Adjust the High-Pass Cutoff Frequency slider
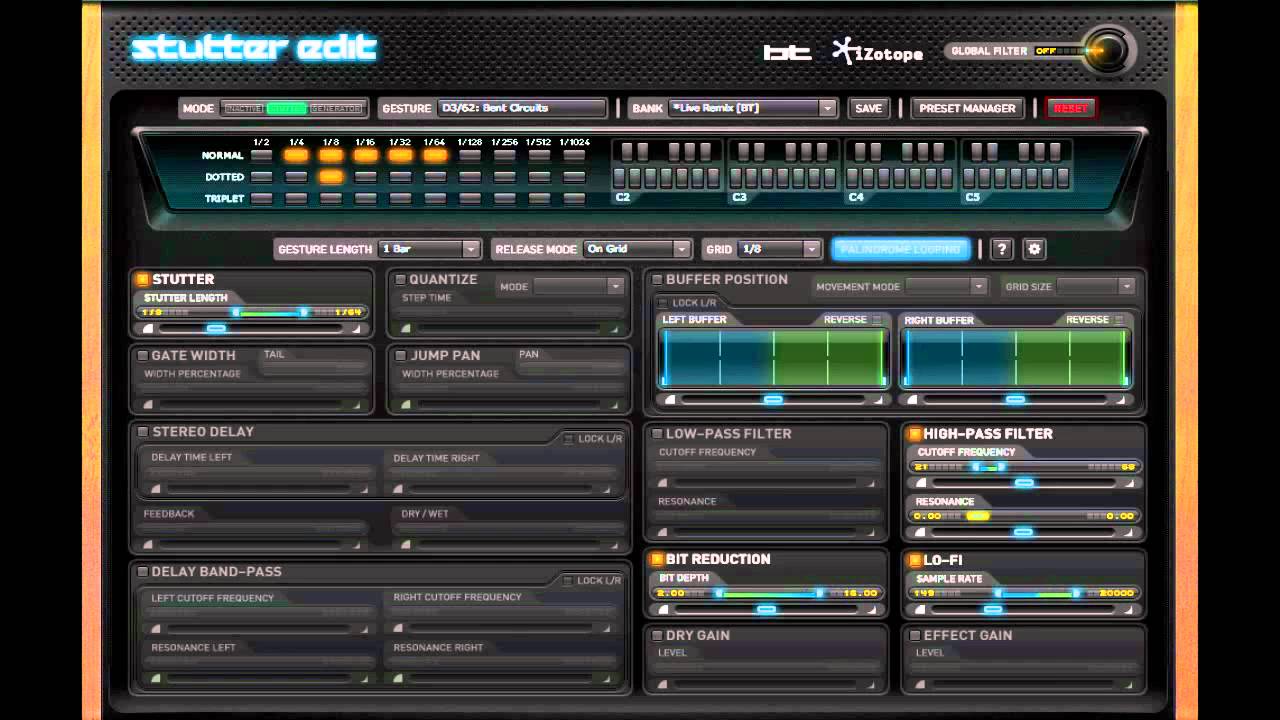The height and width of the screenshot is (720, 1280). pos(1025,467)
